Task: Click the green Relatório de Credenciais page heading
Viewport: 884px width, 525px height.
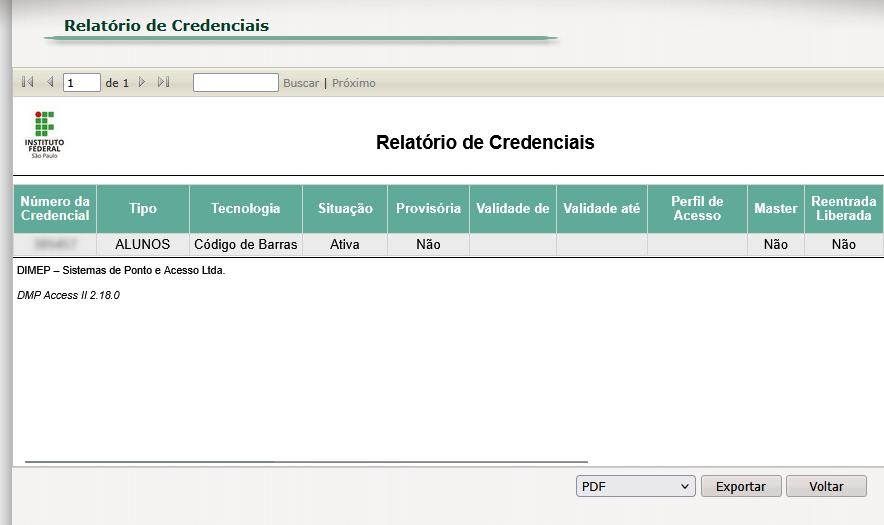Action: (x=166, y=25)
